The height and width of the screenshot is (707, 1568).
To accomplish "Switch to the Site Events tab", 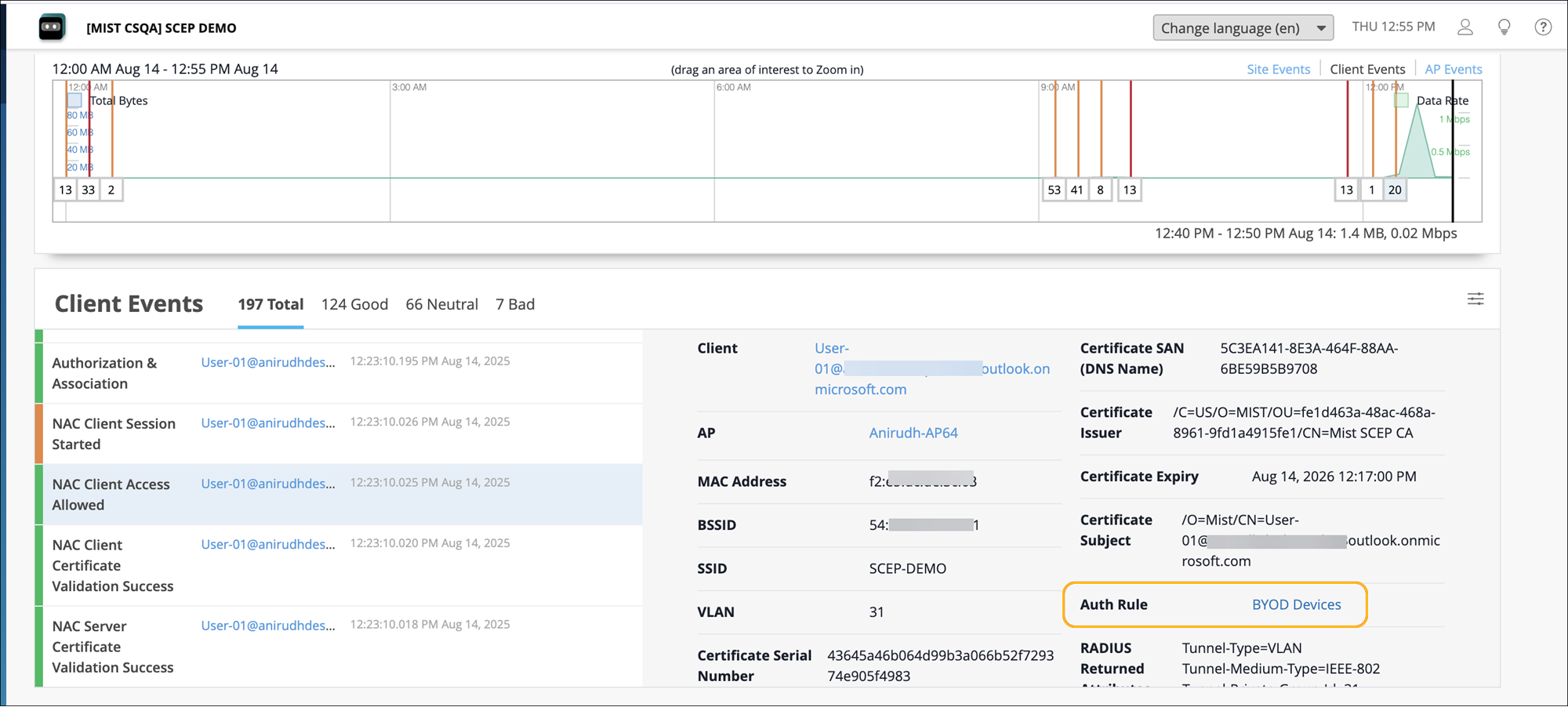I will (x=1278, y=69).
